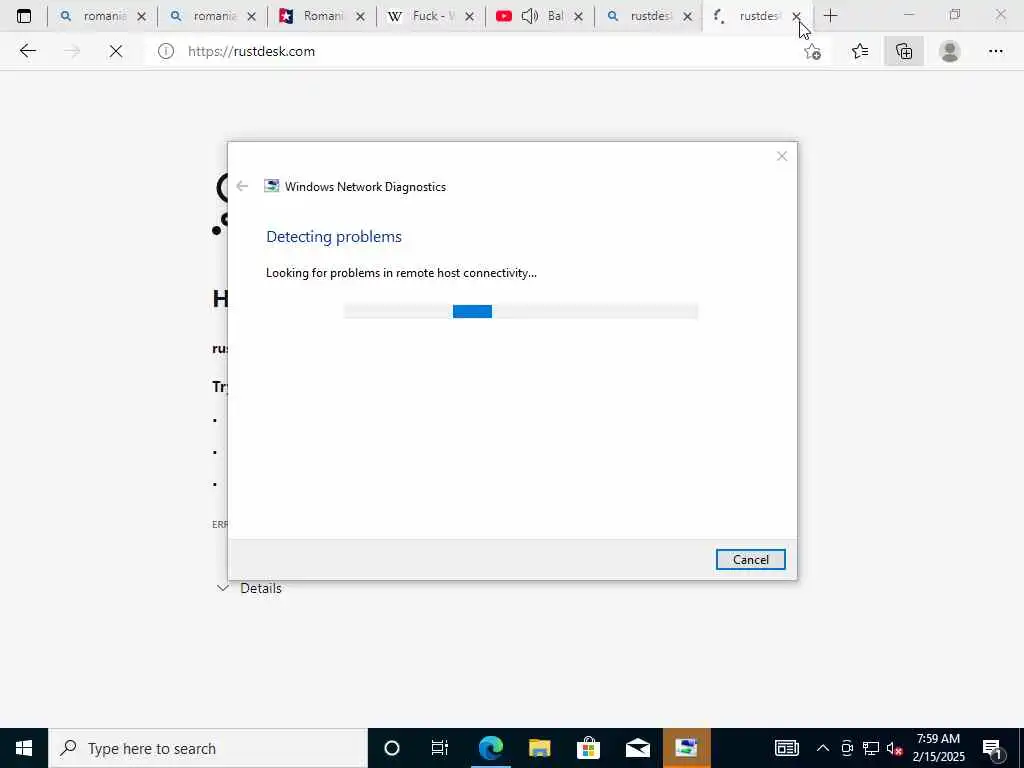Open News and interests widget
Image resolution: width=1024 pixels, height=768 pixels.
click(786, 748)
